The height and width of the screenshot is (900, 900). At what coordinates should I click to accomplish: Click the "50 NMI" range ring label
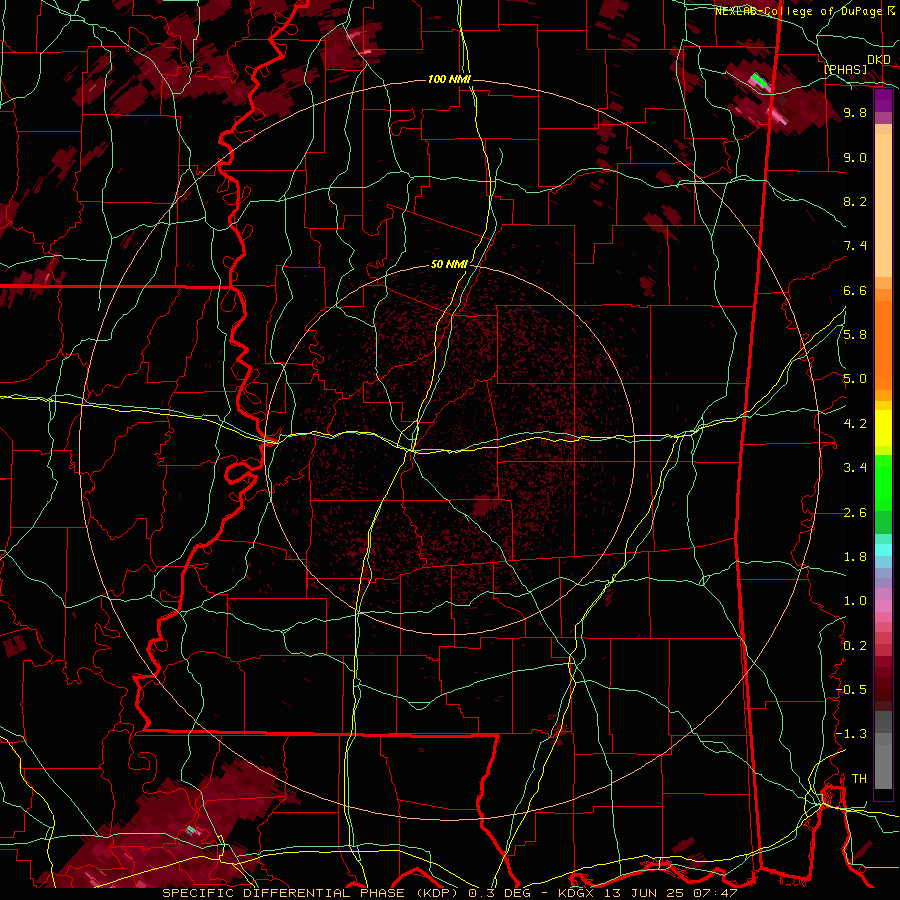pyautogui.click(x=449, y=265)
